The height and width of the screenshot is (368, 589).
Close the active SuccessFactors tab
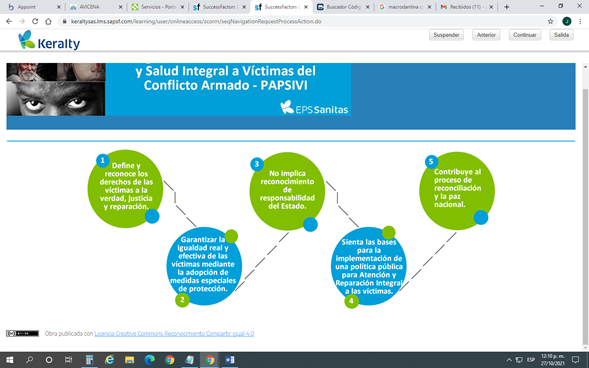306,7
